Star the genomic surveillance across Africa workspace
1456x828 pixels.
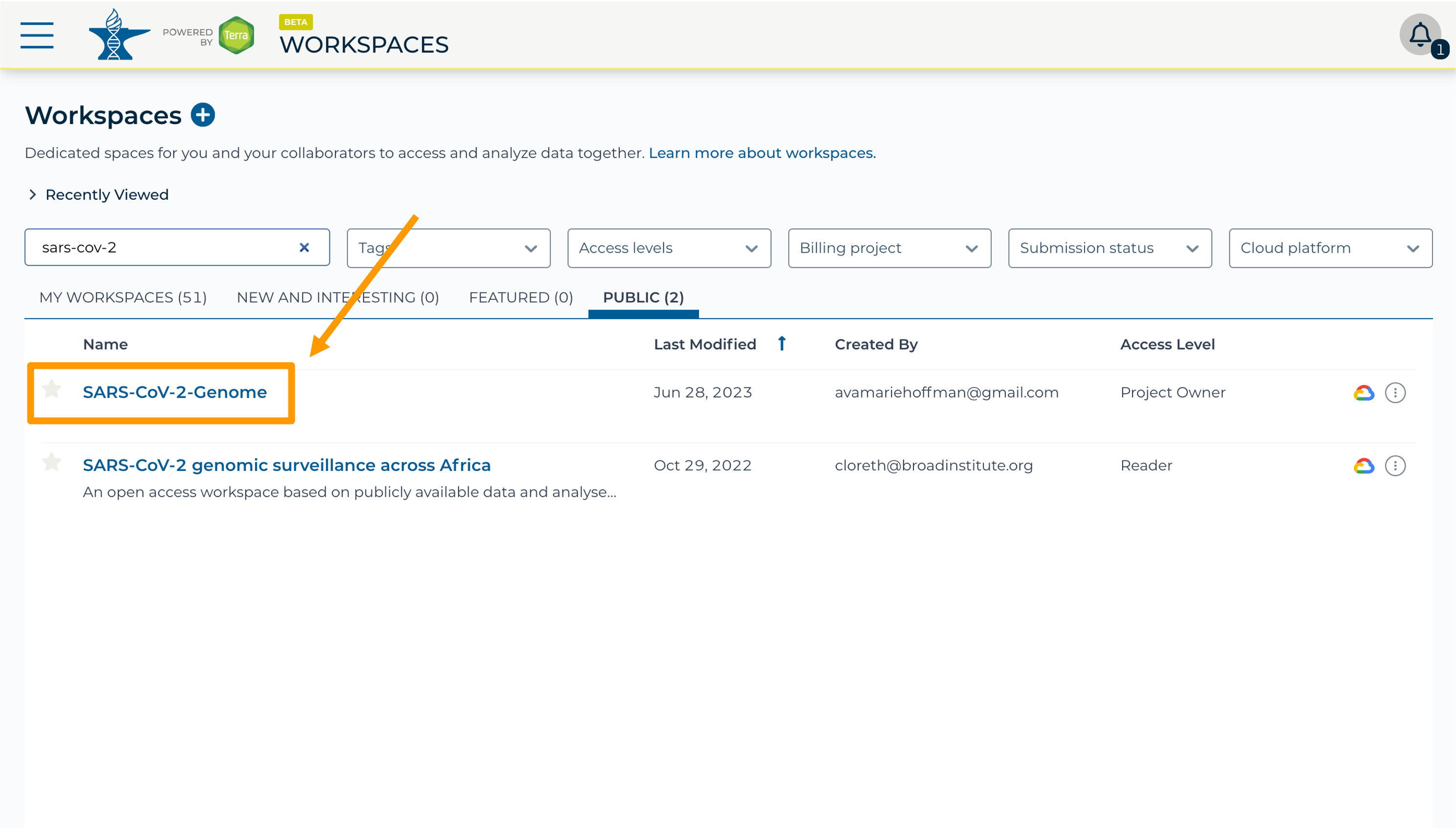point(52,462)
